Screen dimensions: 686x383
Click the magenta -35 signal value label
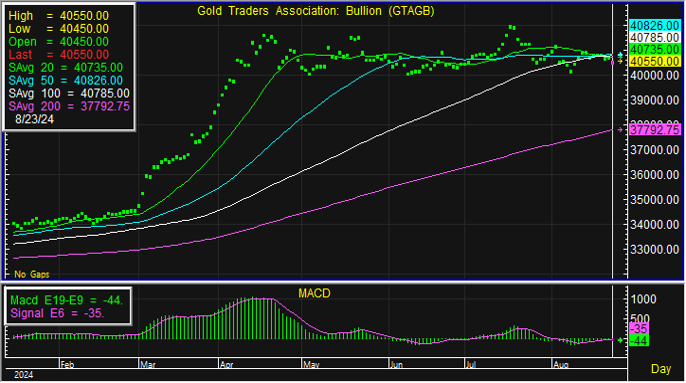[639, 329]
